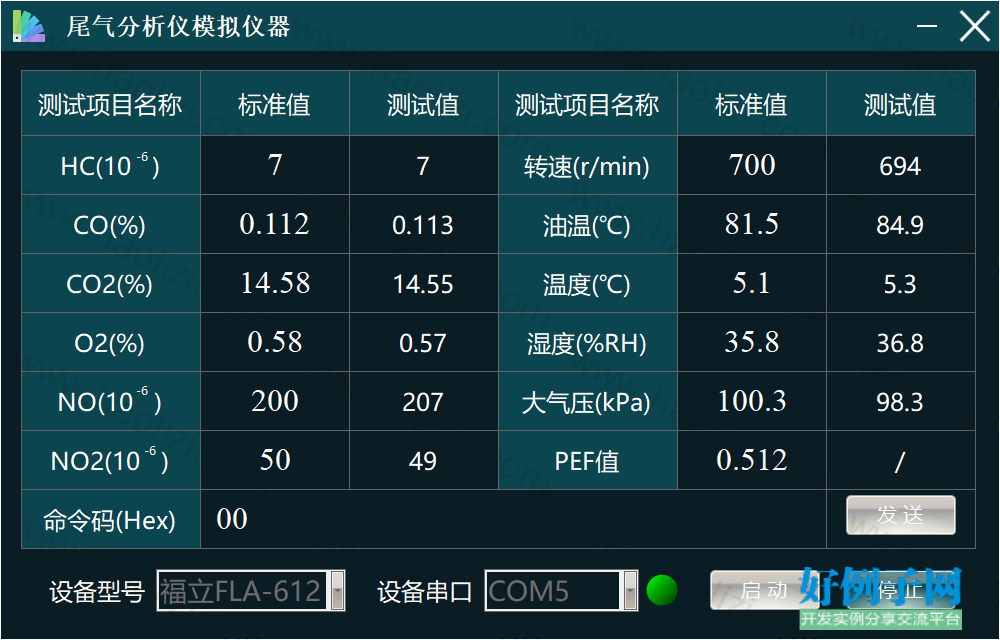Click the 温度(℃) label
The image size is (1000, 640).
pos(587,283)
